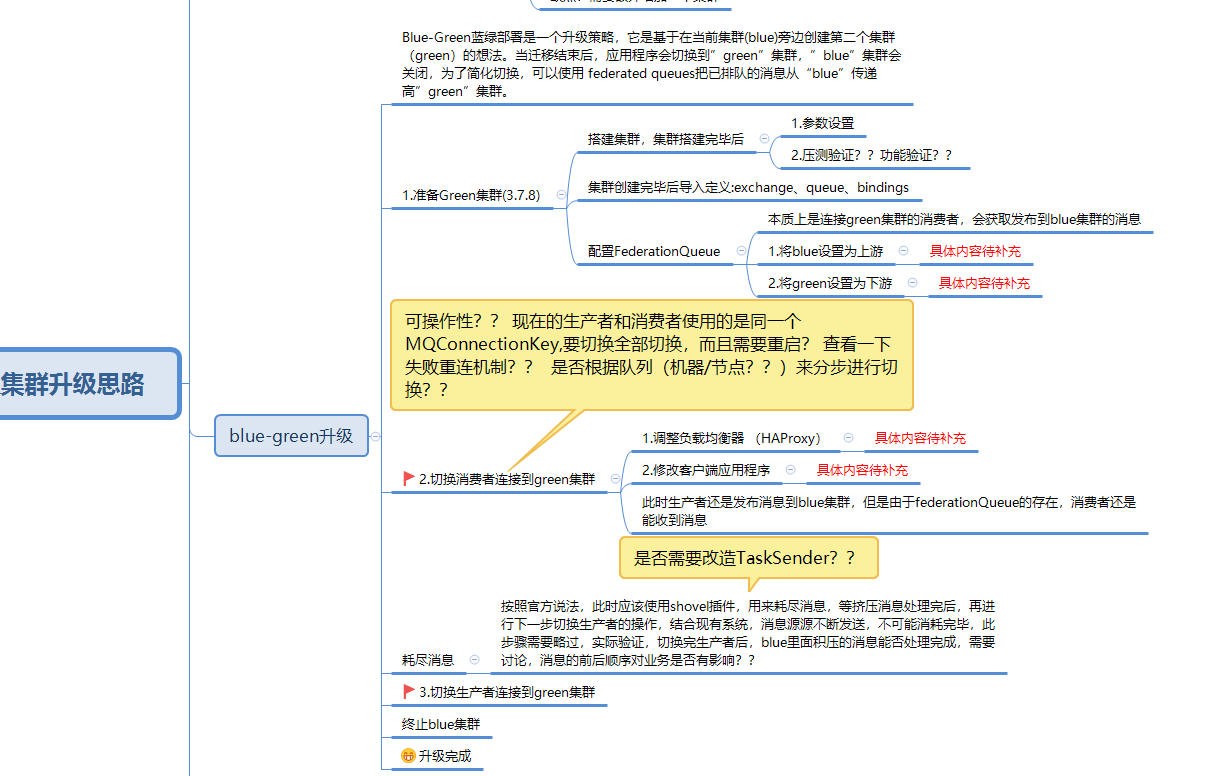Select the 配置FederationQueue topic
The height and width of the screenshot is (776, 1218).
[x=654, y=251]
